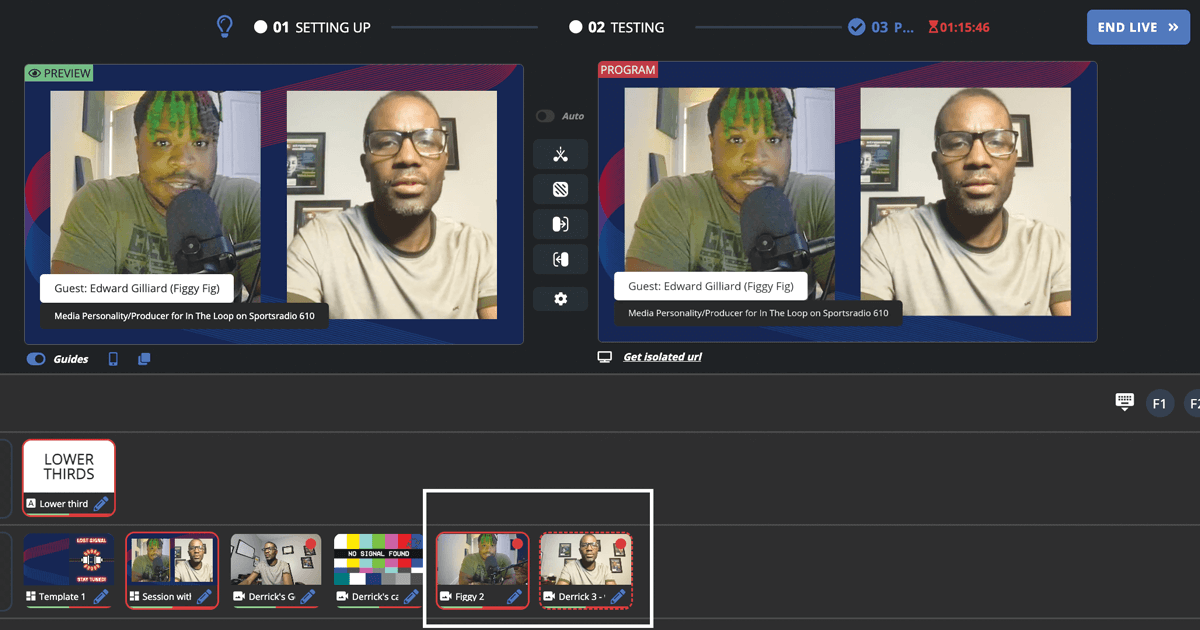Click the red live countdown timer
Screen dimensions: 1200x630
(x=959, y=27)
